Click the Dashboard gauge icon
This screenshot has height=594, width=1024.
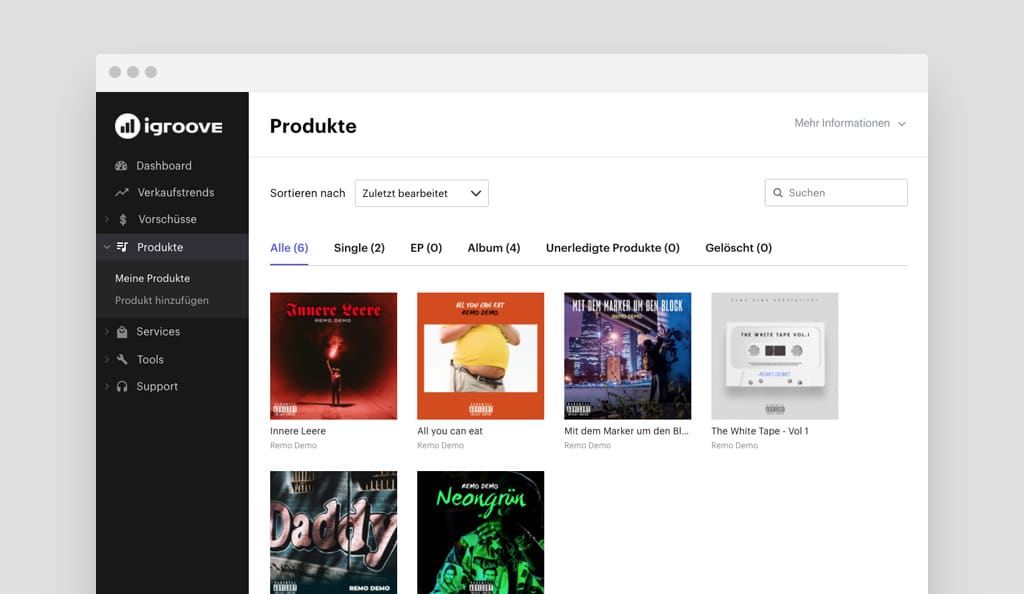[x=121, y=166]
